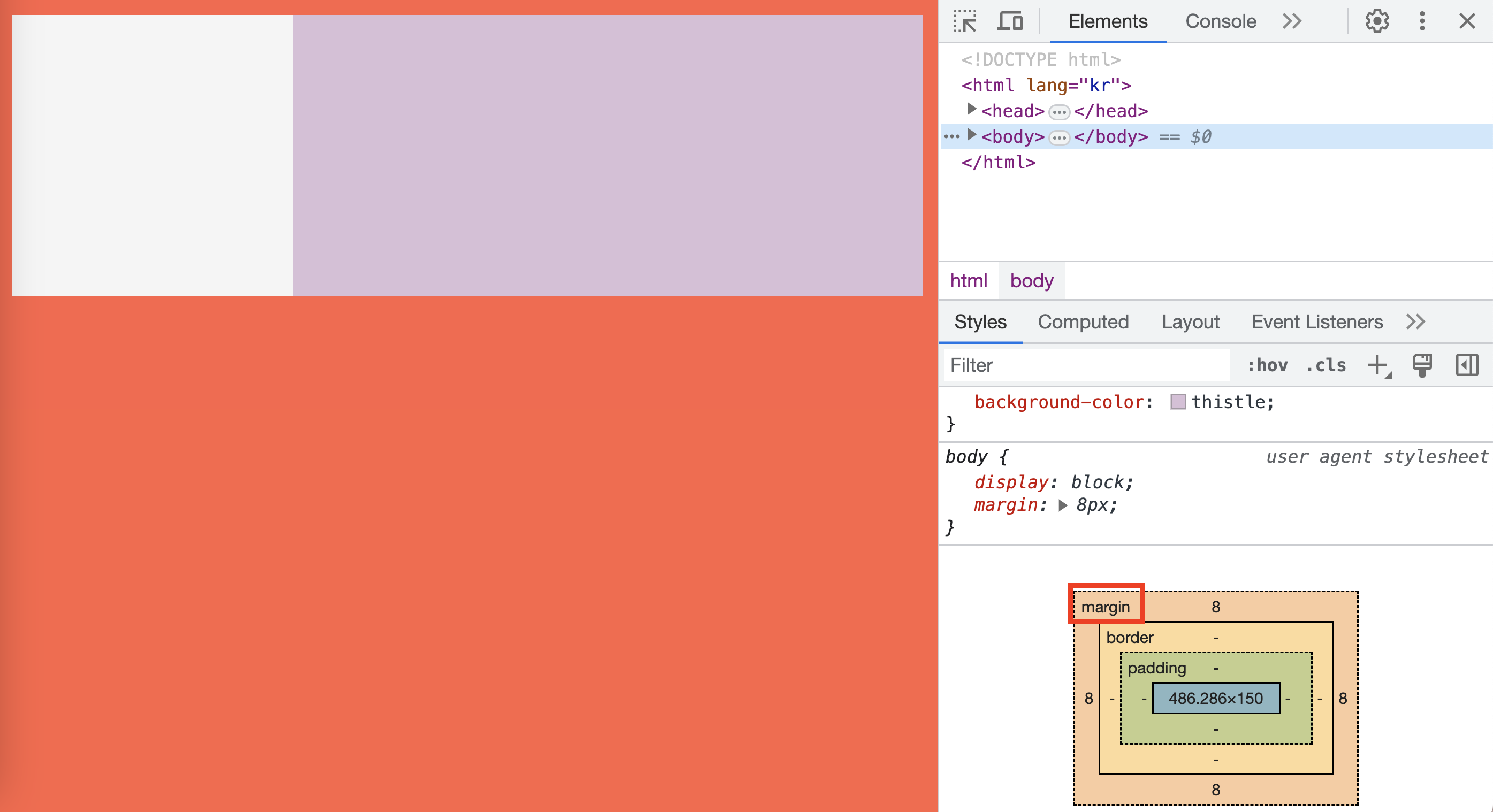This screenshot has width=1493, height=812.
Task: Click the new style rule plus icon
Action: click(1377, 365)
